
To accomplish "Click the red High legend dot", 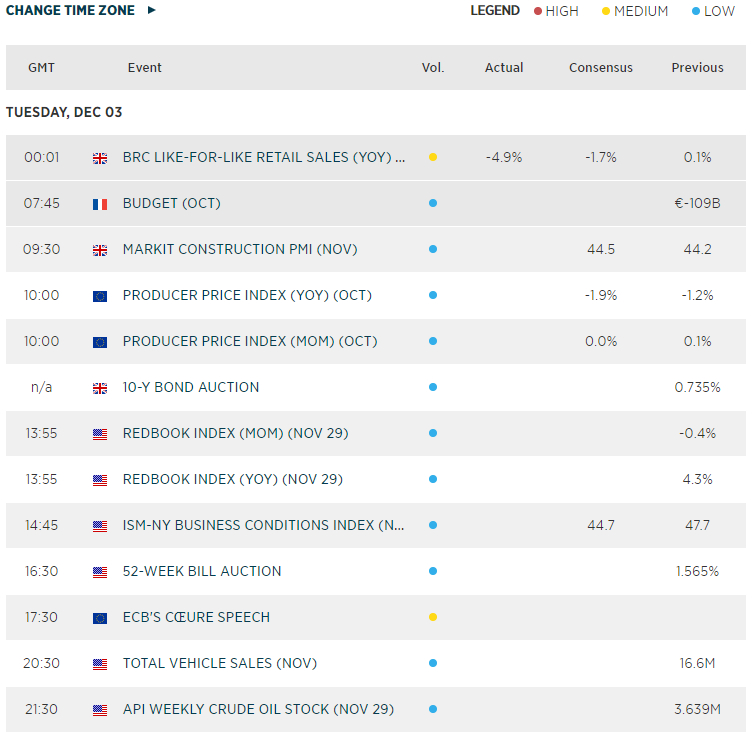I will point(538,12).
